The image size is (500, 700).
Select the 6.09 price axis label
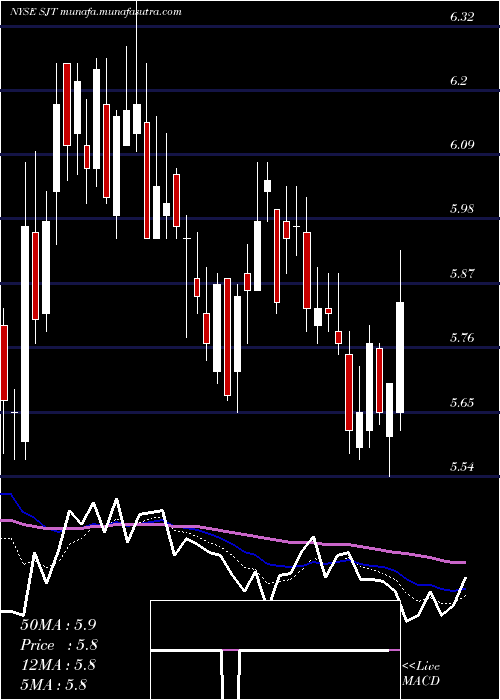[x=462, y=145]
